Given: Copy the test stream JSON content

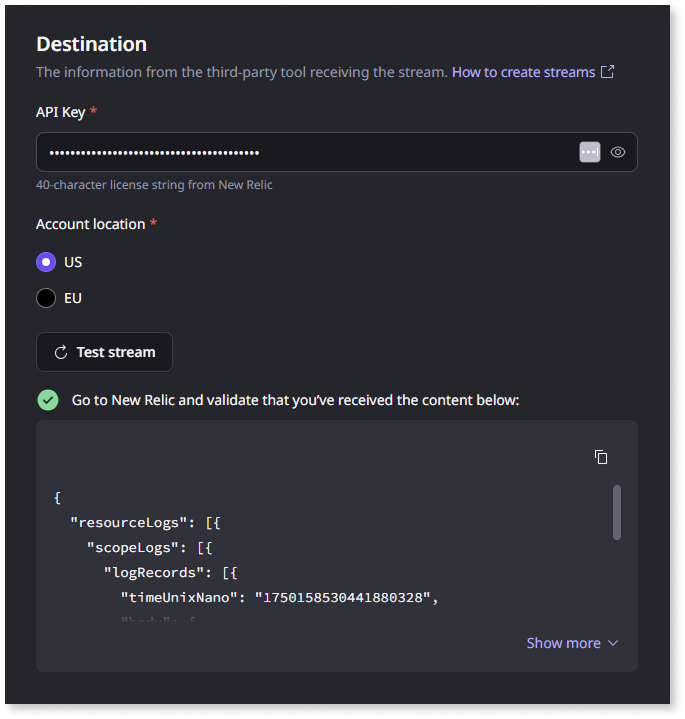Looking at the screenshot, I should point(601,457).
